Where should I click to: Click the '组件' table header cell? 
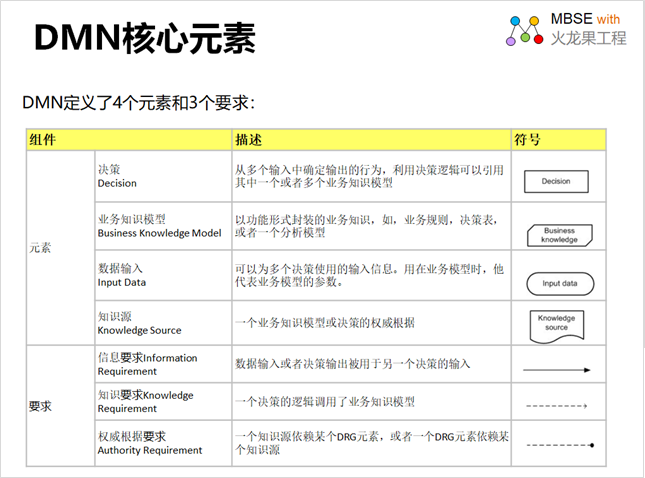click(x=129, y=140)
